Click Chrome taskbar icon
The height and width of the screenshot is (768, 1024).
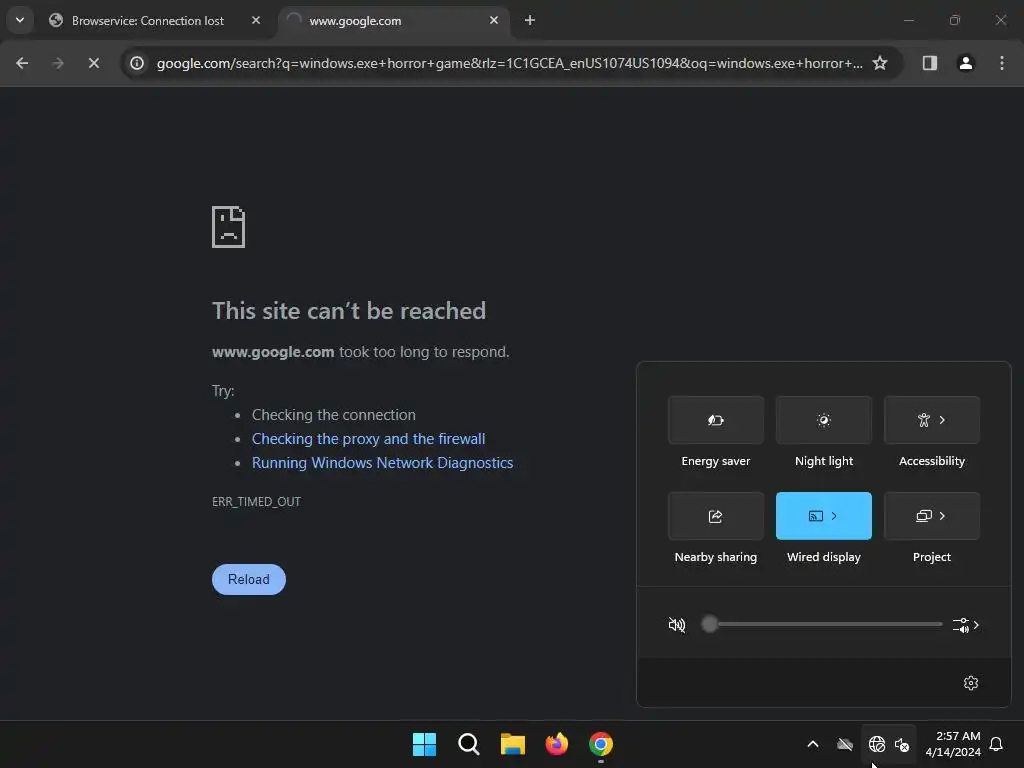601,744
